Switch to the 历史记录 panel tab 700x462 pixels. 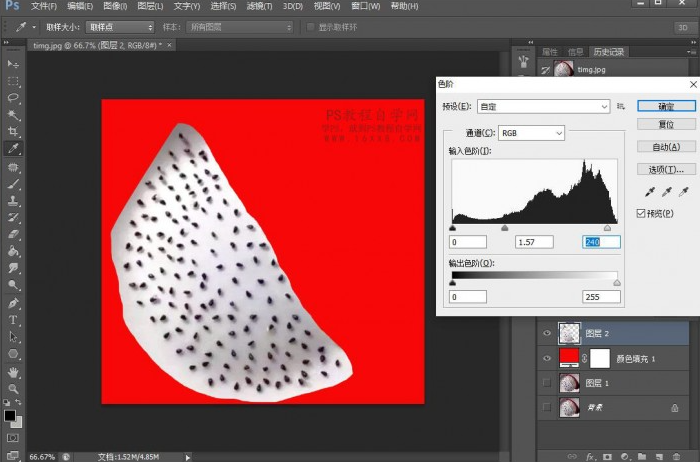coord(610,51)
